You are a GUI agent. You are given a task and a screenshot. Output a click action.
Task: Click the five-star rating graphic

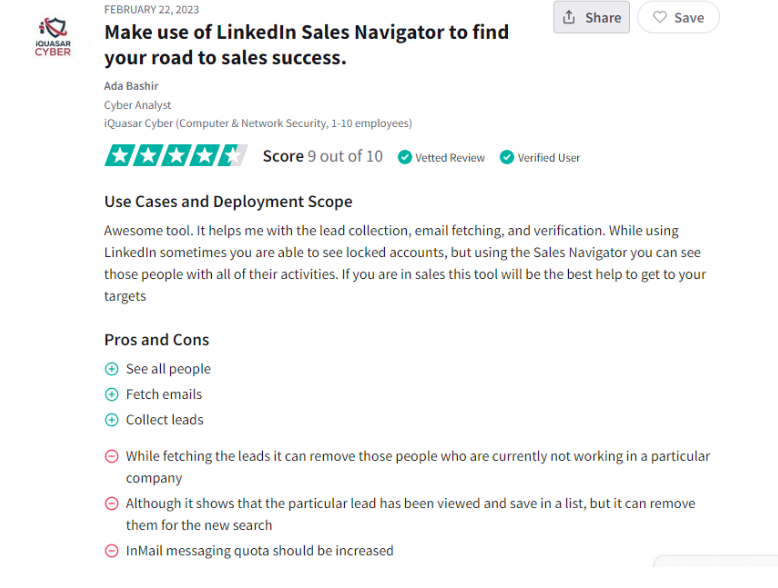(x=176, y=155)
